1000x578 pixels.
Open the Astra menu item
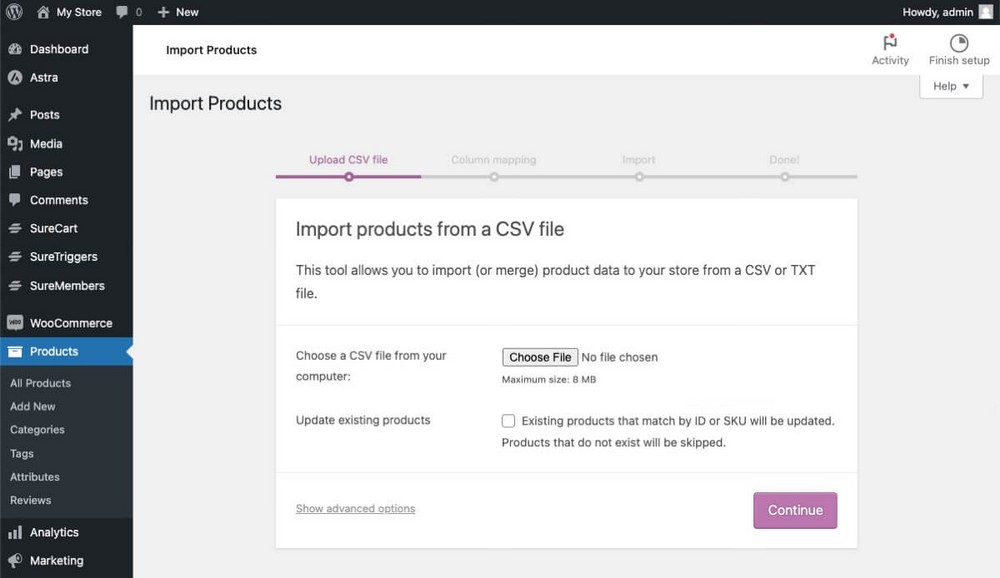click(44, 78)
